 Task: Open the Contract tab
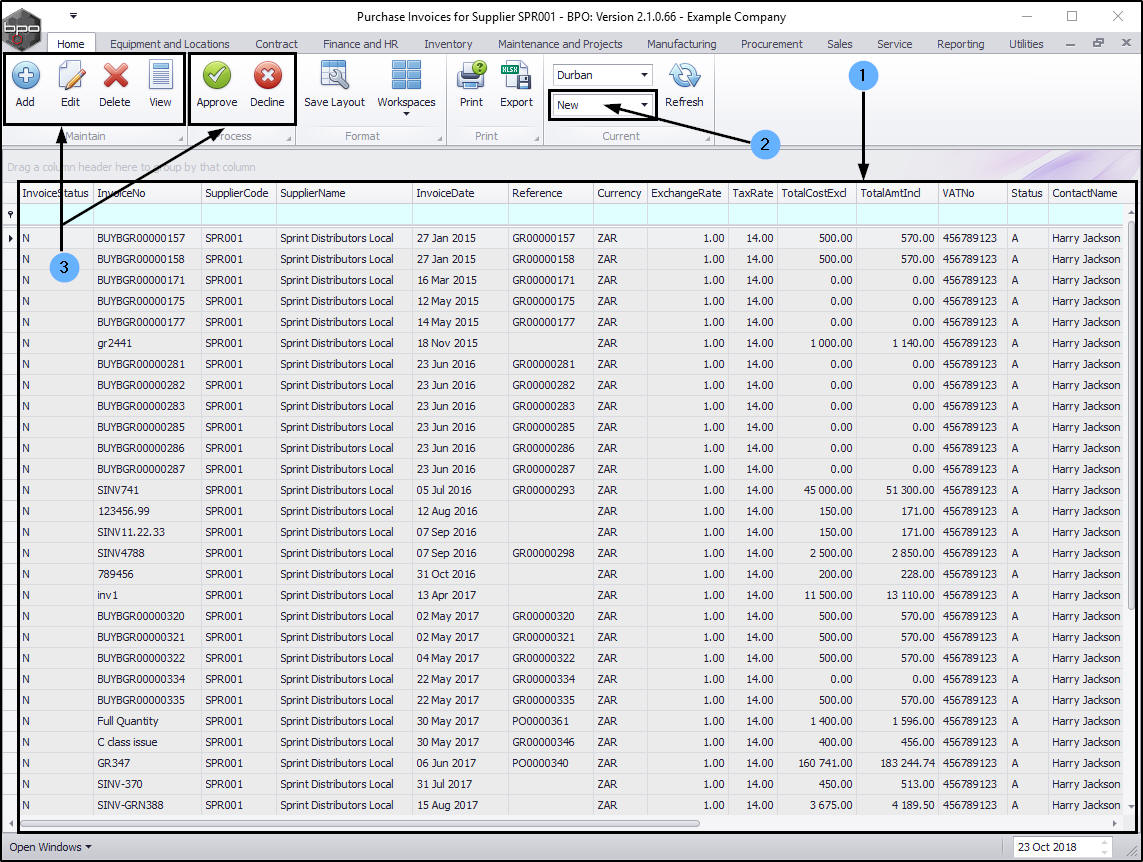(x=276, y=44)
